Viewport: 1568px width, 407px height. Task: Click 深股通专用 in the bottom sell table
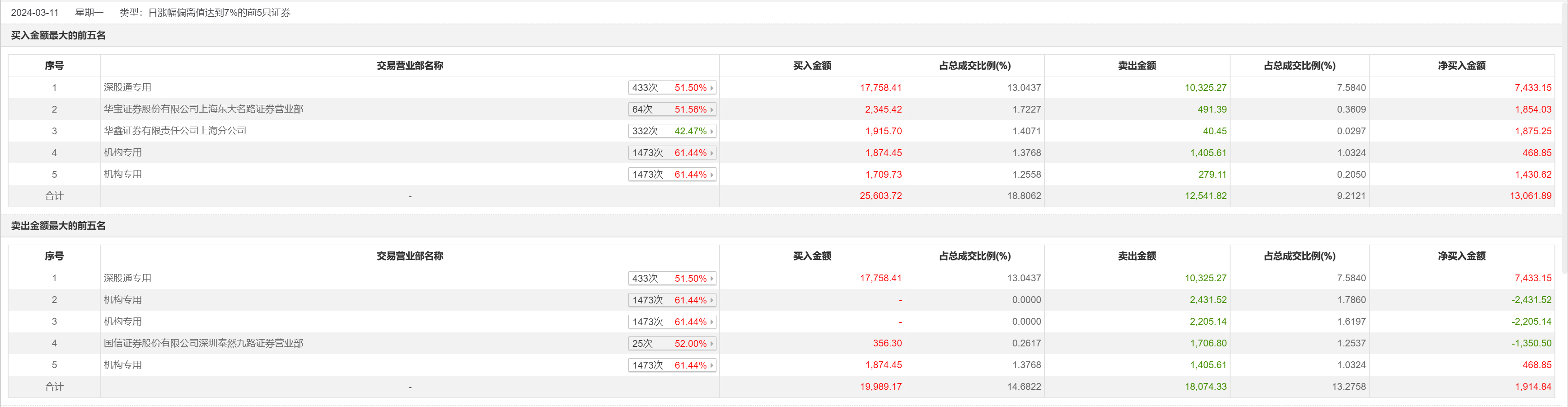tap(127, 278)
